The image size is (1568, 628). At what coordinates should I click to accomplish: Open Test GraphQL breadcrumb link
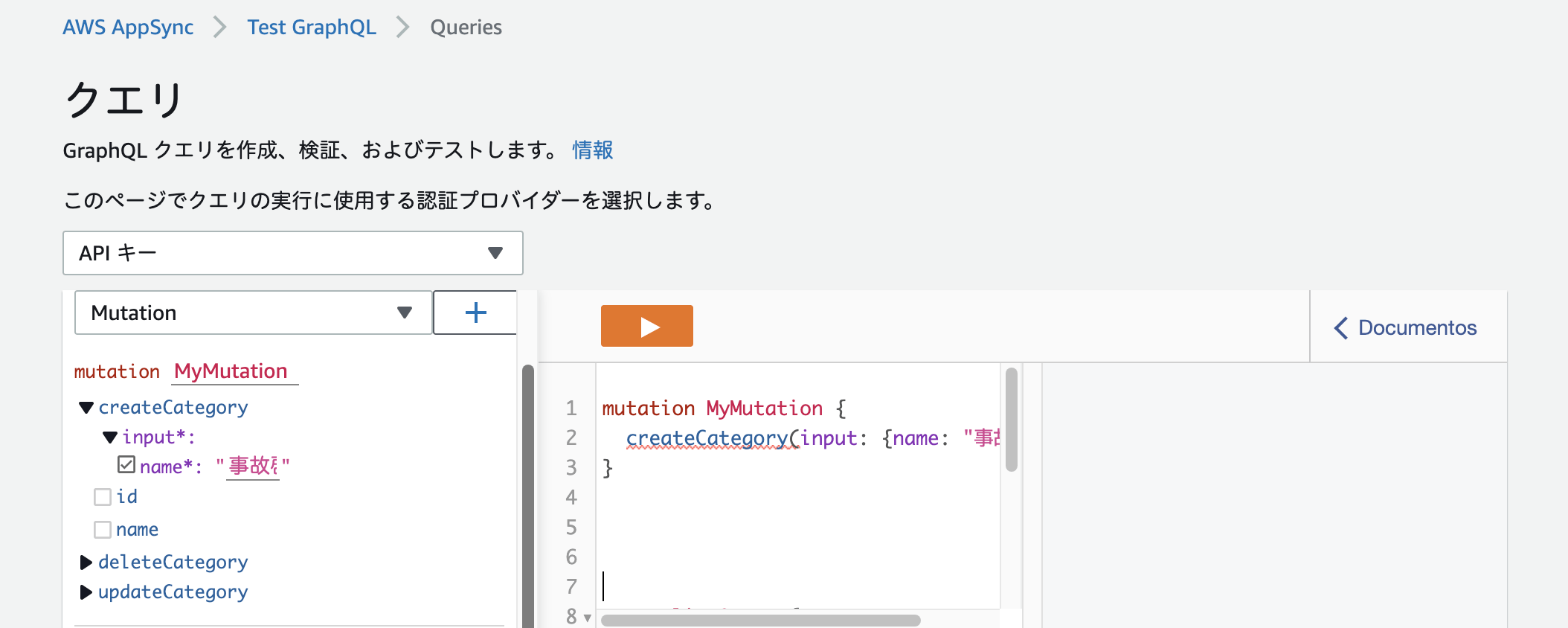(312, 28)
